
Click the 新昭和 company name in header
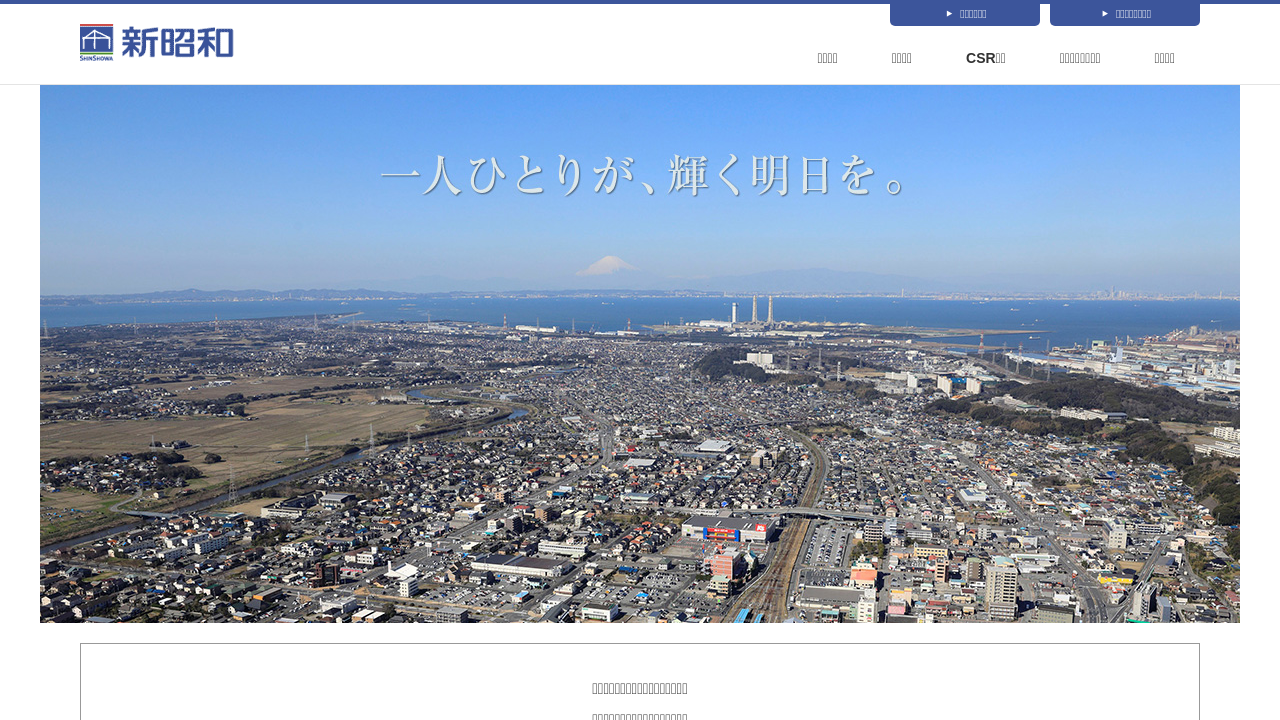coord(177,42)
